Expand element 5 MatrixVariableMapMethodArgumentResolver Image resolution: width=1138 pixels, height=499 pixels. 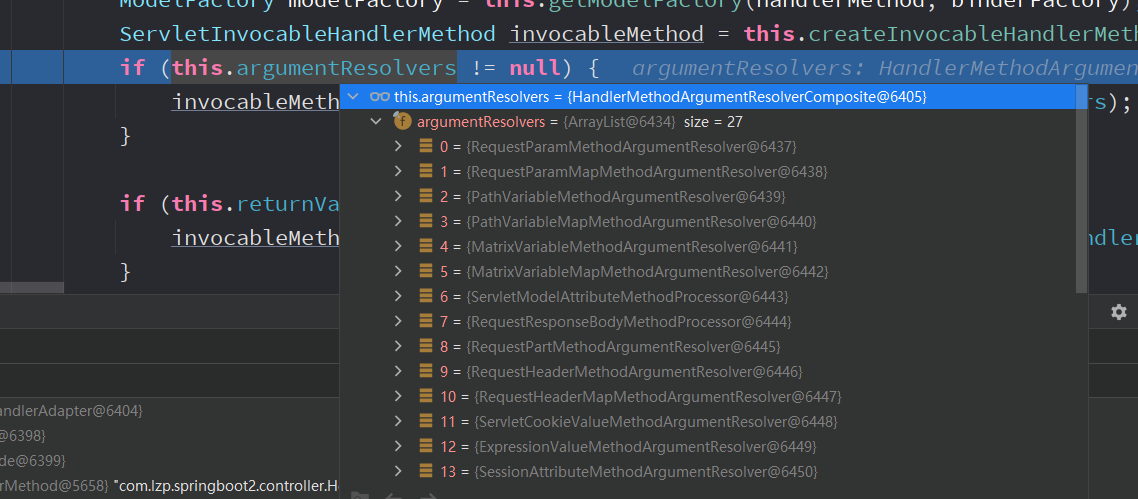point(398,271)
